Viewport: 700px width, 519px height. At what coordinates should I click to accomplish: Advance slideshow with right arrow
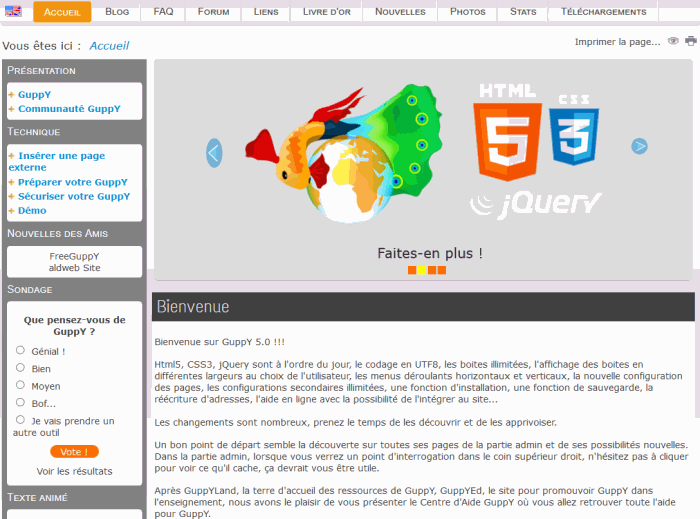[x=639, y=146]
